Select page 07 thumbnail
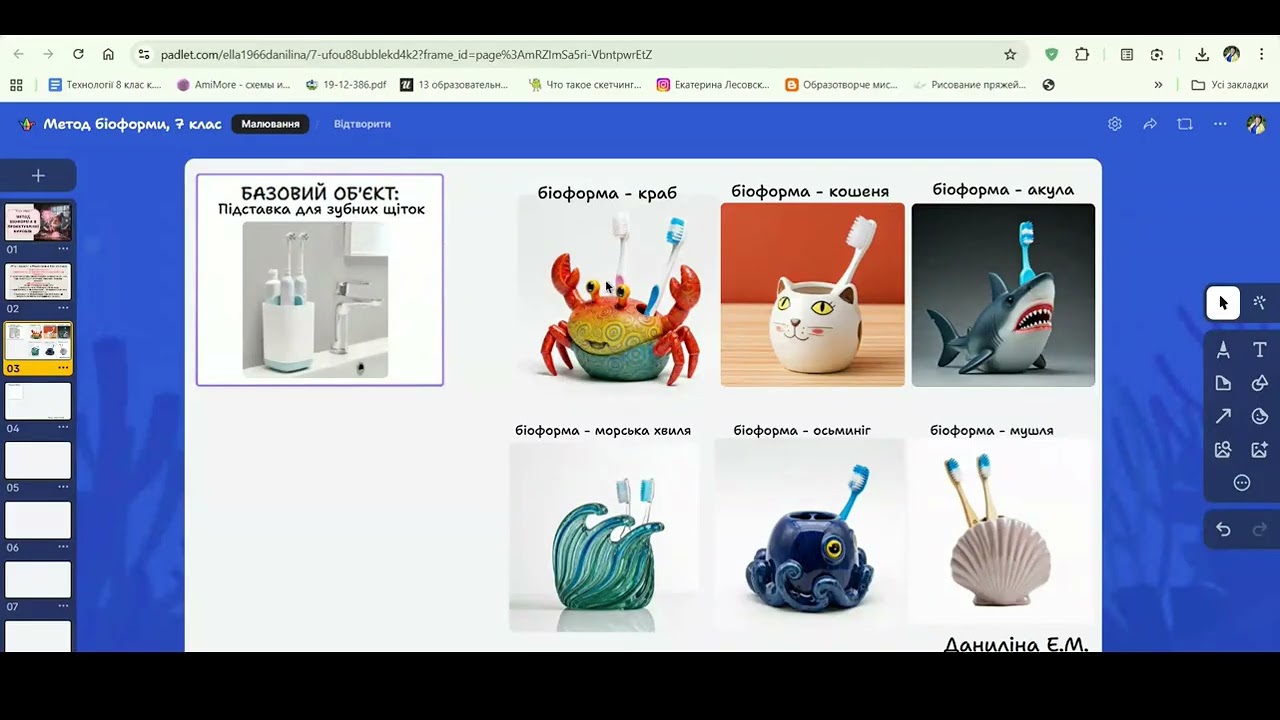 [38, 580]
